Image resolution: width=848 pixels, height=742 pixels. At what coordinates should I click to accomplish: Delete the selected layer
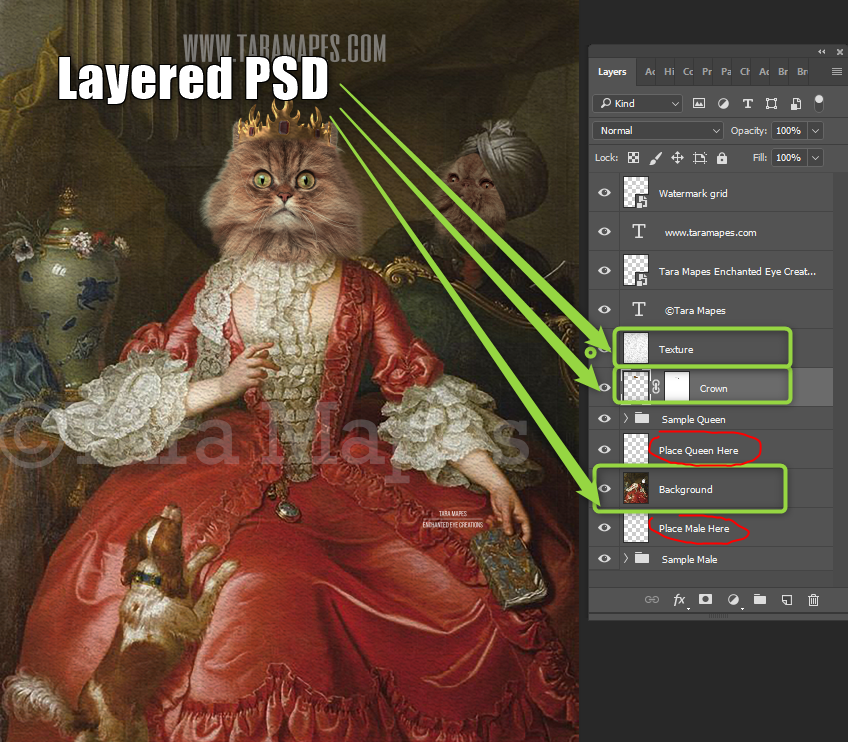click(x=813, y=599)
